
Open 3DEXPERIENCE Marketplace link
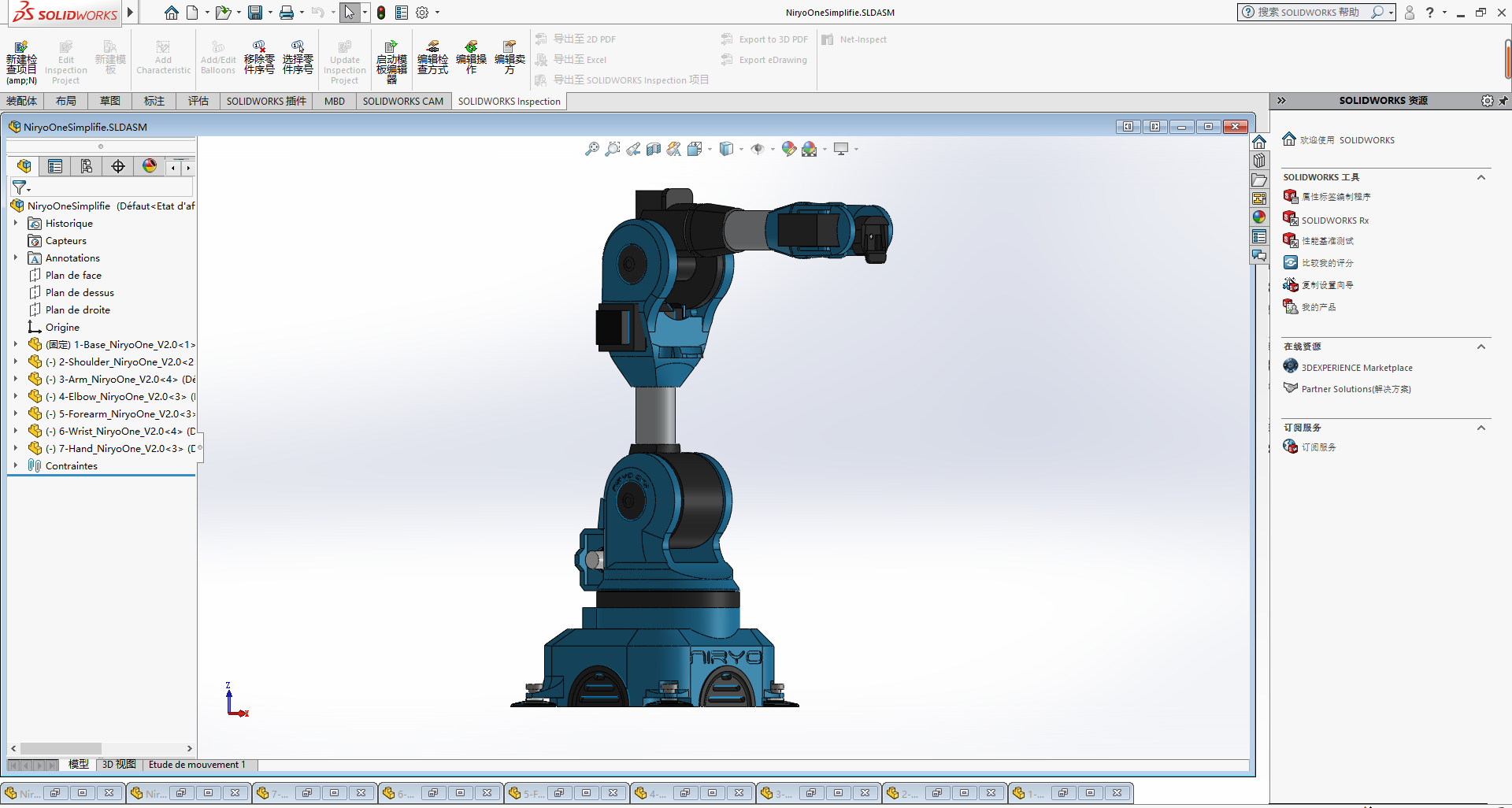(1356, 367)
